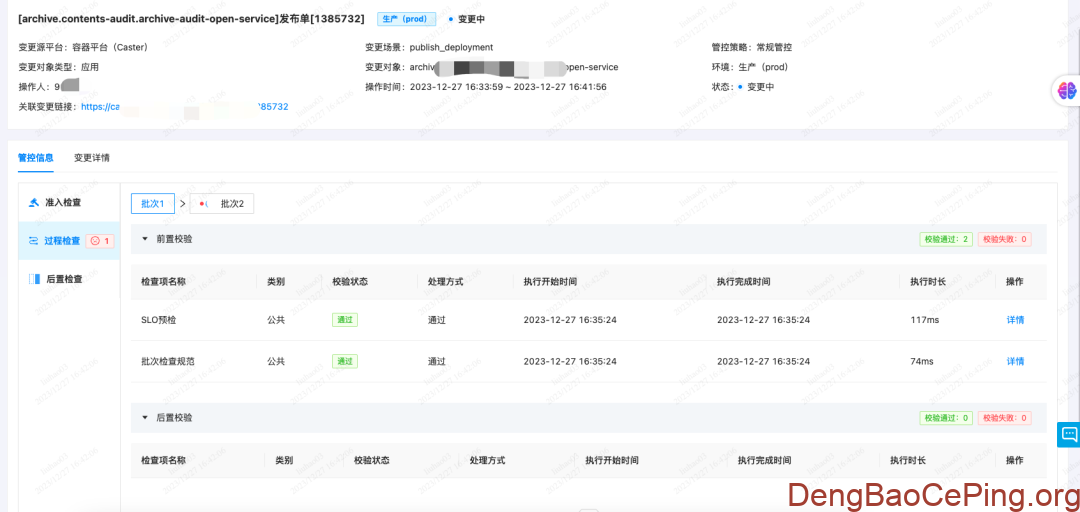Image resolution: width=1080 pixels, height=512 pixels.
Task: Click the 生产 (prod) environment tag in header
Action: pos(406,19)
